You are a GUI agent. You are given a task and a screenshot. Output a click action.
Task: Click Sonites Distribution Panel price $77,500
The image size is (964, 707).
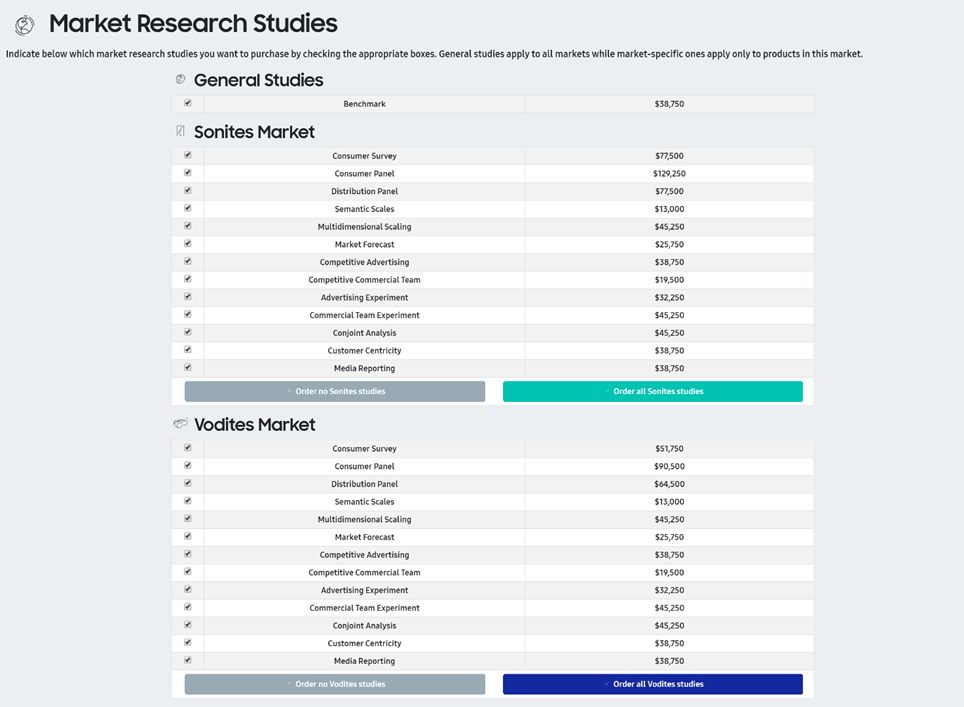[669, 191]
